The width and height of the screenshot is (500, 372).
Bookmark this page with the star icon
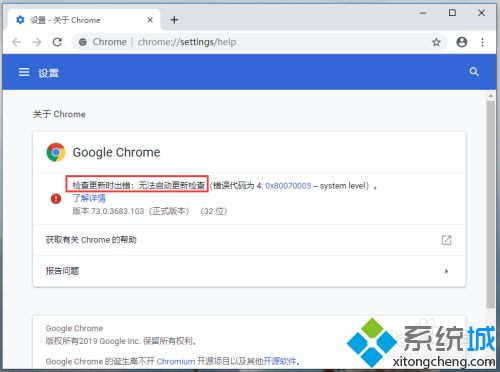[x=436, y=42]
